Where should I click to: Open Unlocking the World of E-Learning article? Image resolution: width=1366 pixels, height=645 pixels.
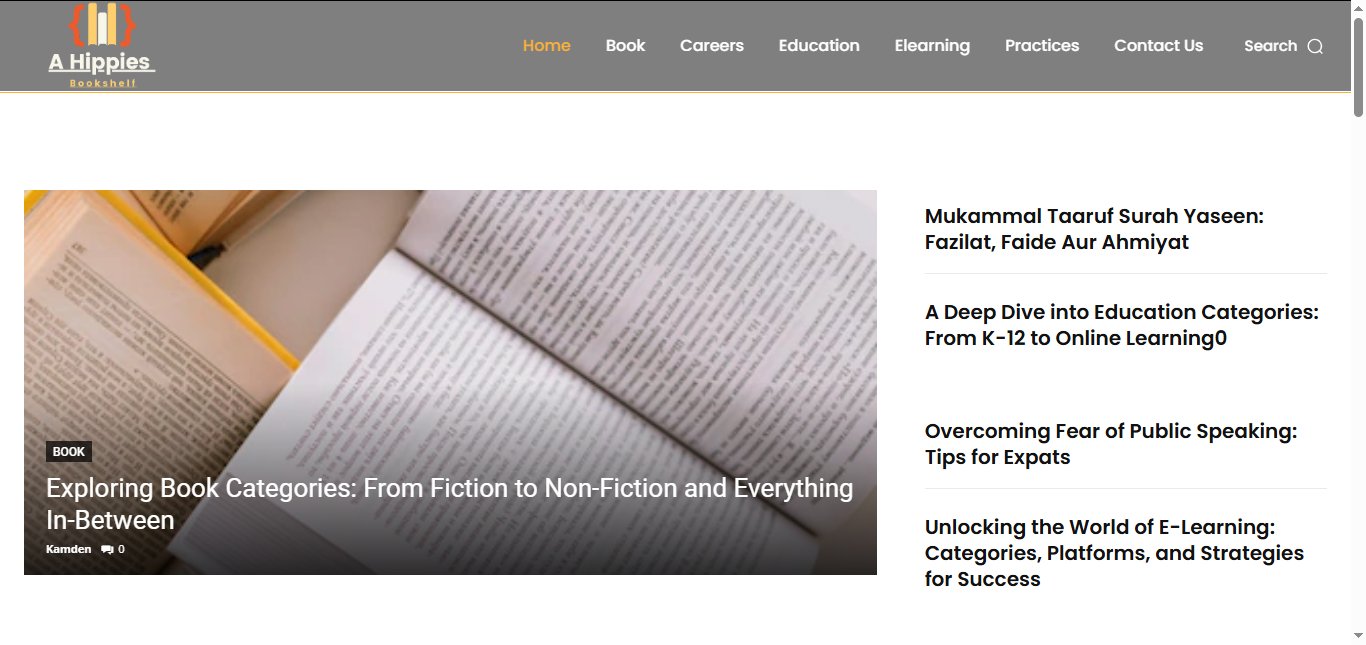click(x=1114, y=553)
